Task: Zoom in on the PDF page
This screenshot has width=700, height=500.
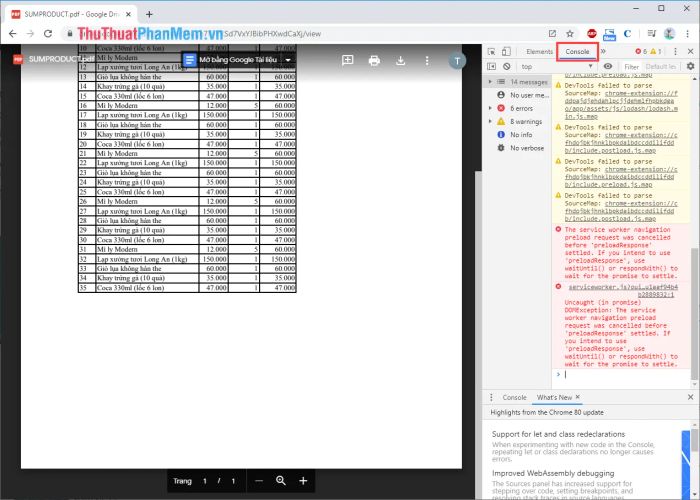Action: (303, 481)
